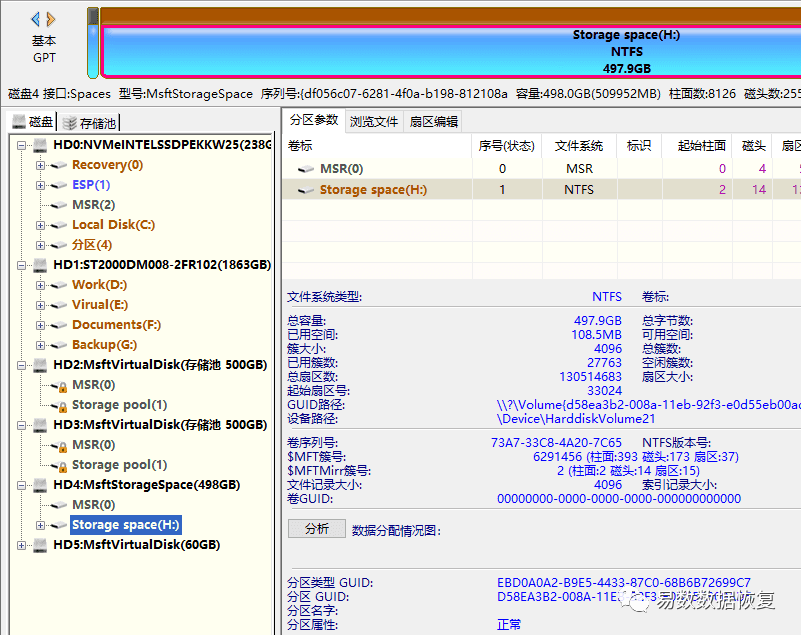Click the HD1 hard disk icon
This screenshot has width=801, height=635.
pyautogui.click(x=40, y=265)
